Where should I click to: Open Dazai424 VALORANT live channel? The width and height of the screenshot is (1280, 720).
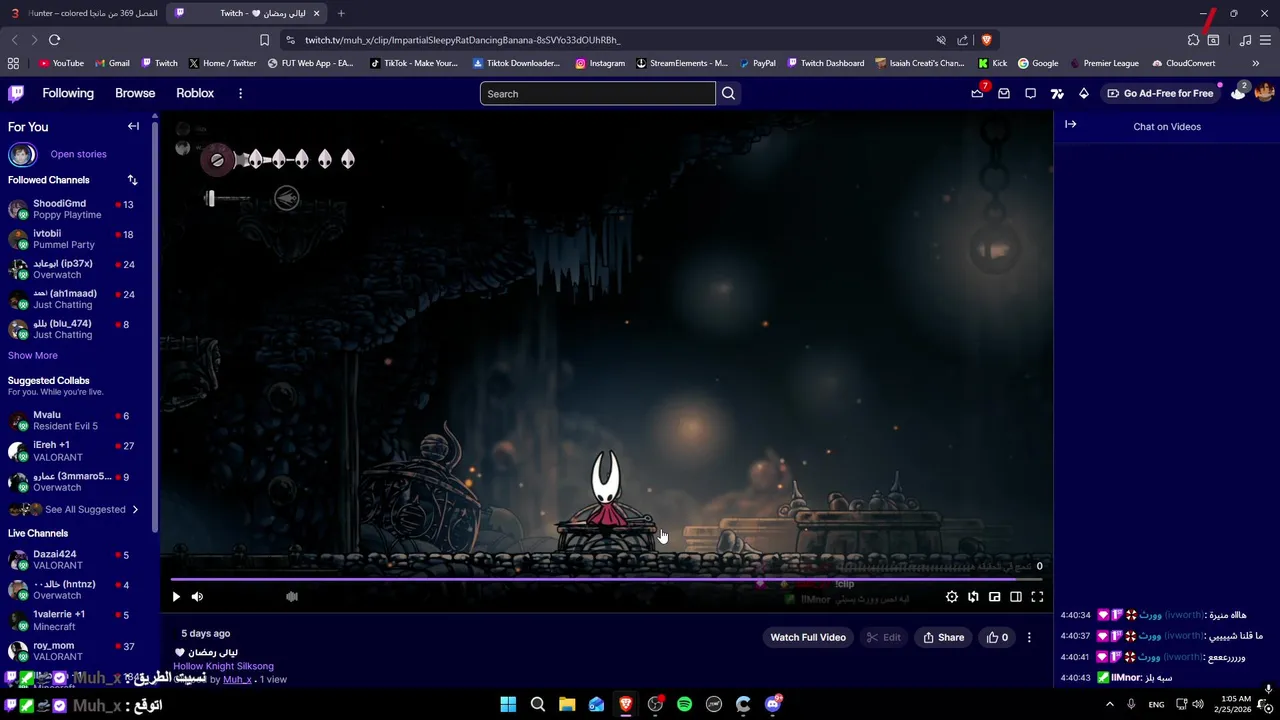click(77, 559)
